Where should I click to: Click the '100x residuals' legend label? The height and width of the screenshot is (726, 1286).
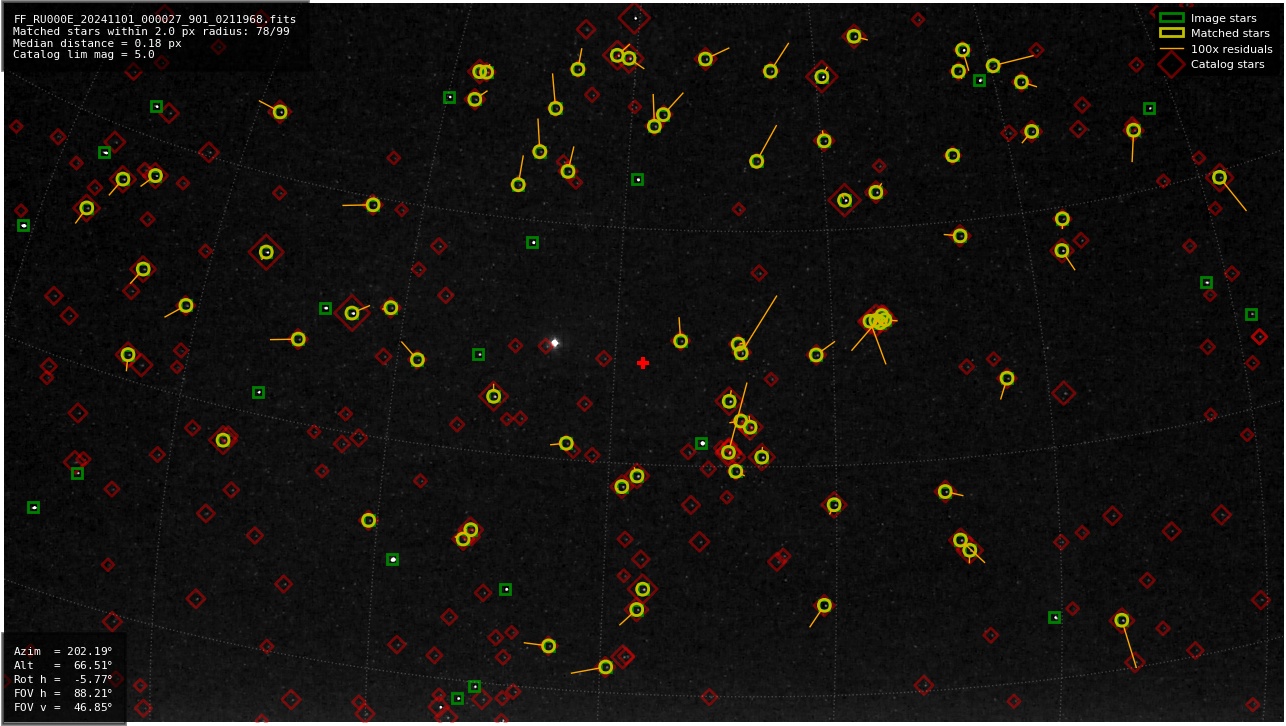click(1231, 49)
